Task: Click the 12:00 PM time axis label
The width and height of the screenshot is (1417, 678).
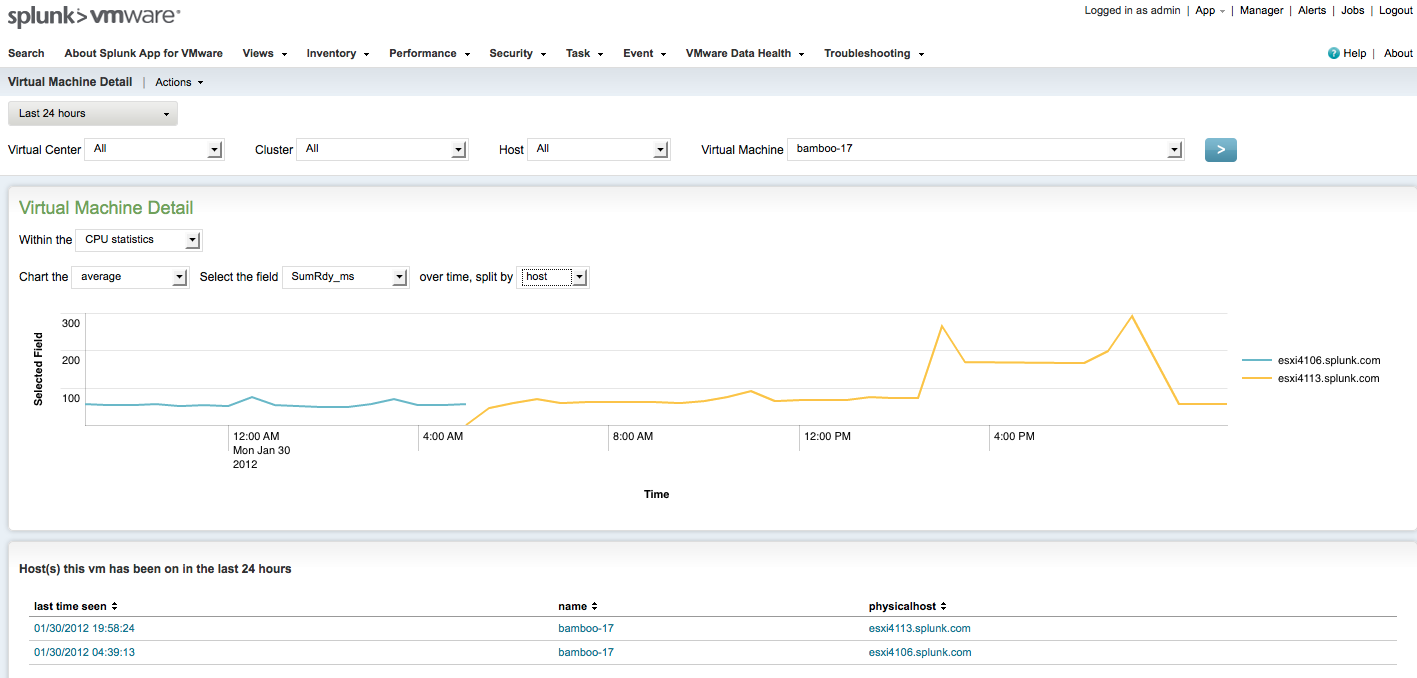Action: pyautogui.click(x=827, y=436)
